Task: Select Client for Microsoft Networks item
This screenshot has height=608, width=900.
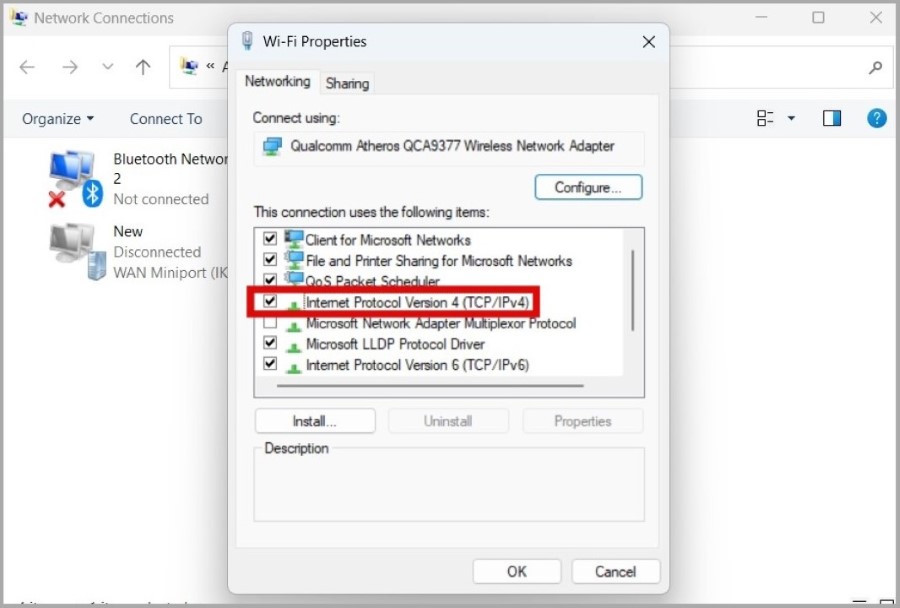Action: click(x=387, y=240)
